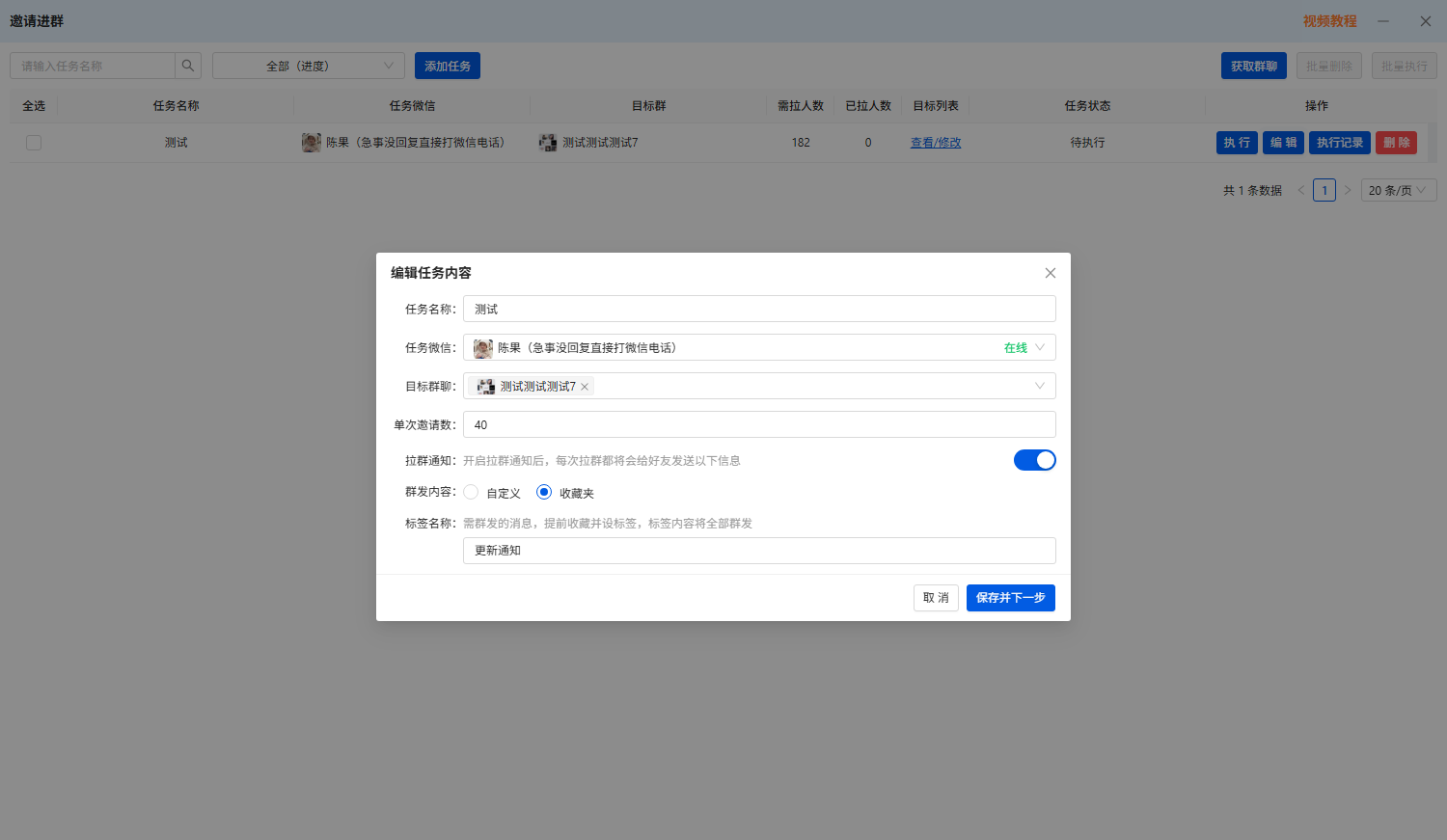Click the red 删除 button
Viewport: 1447px width, 840px height.
tap(1396, 143)
